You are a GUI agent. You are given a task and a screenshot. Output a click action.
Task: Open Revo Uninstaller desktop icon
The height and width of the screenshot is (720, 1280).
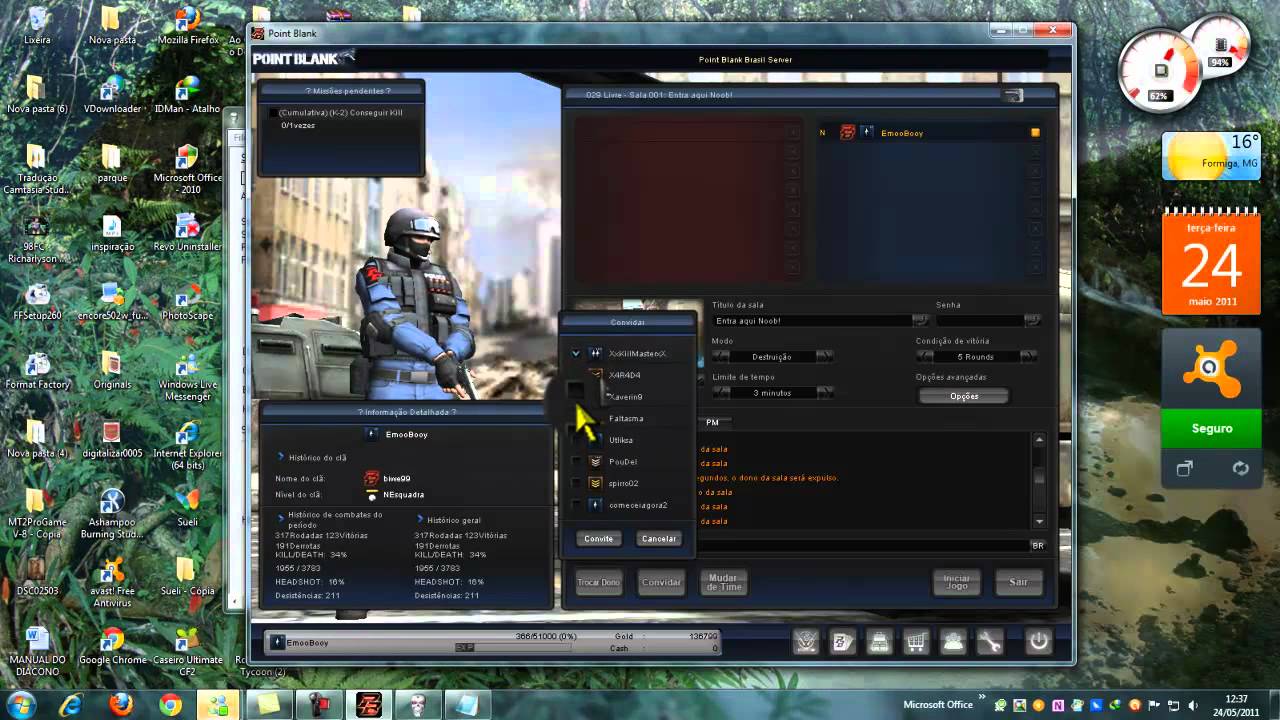(x=187, y=232)
